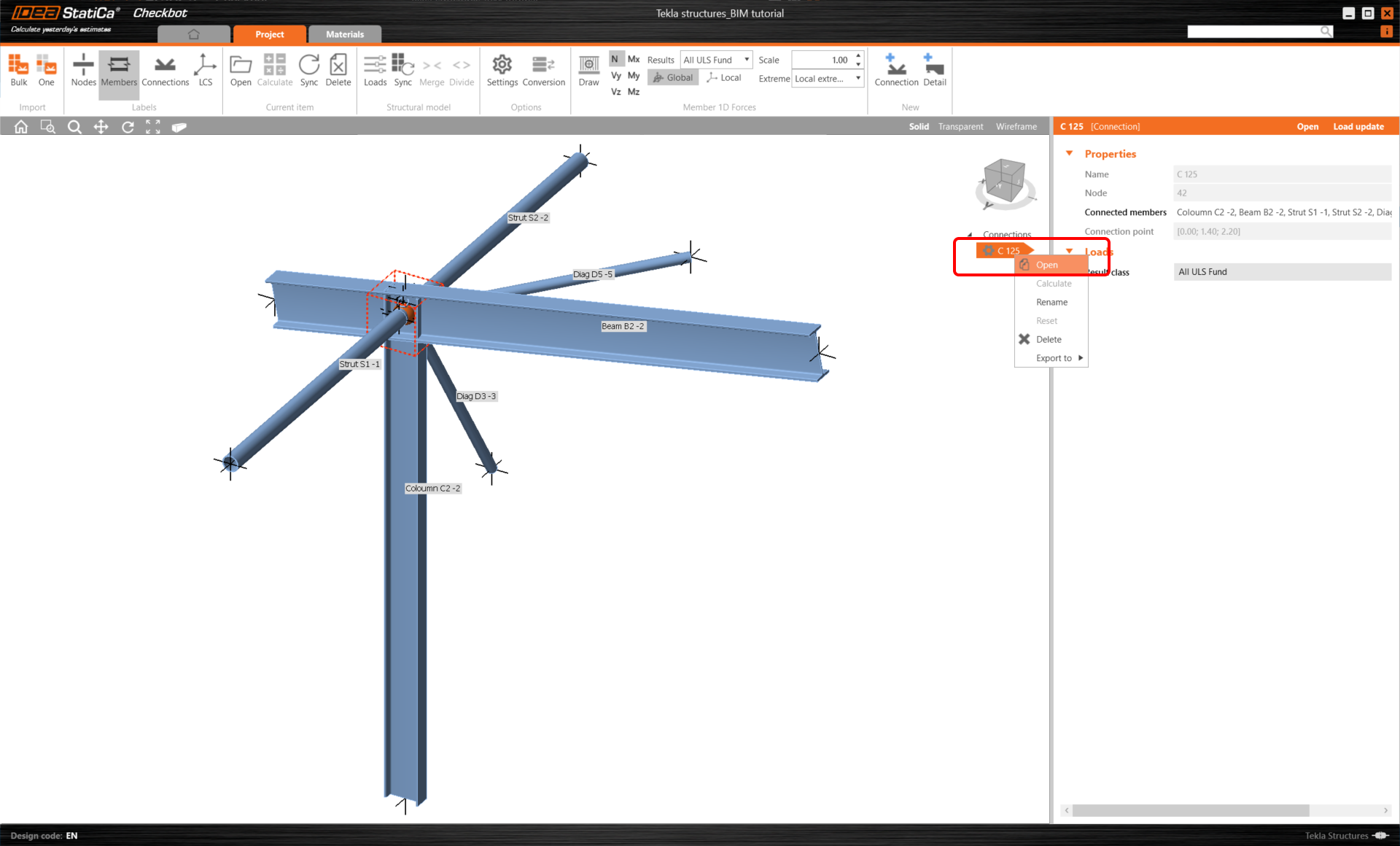The width and height of the screenshot is (1400, 846).
Task: Click the Sync icon in Current item group
Action: coord(308,71)
